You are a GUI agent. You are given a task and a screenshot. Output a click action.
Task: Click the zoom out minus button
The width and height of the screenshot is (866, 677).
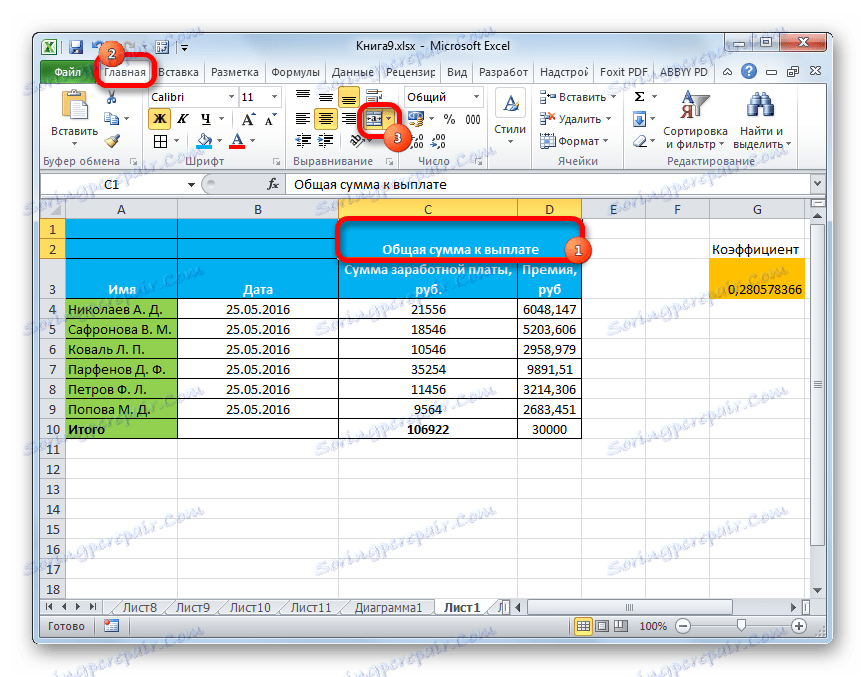coord(683,626)
